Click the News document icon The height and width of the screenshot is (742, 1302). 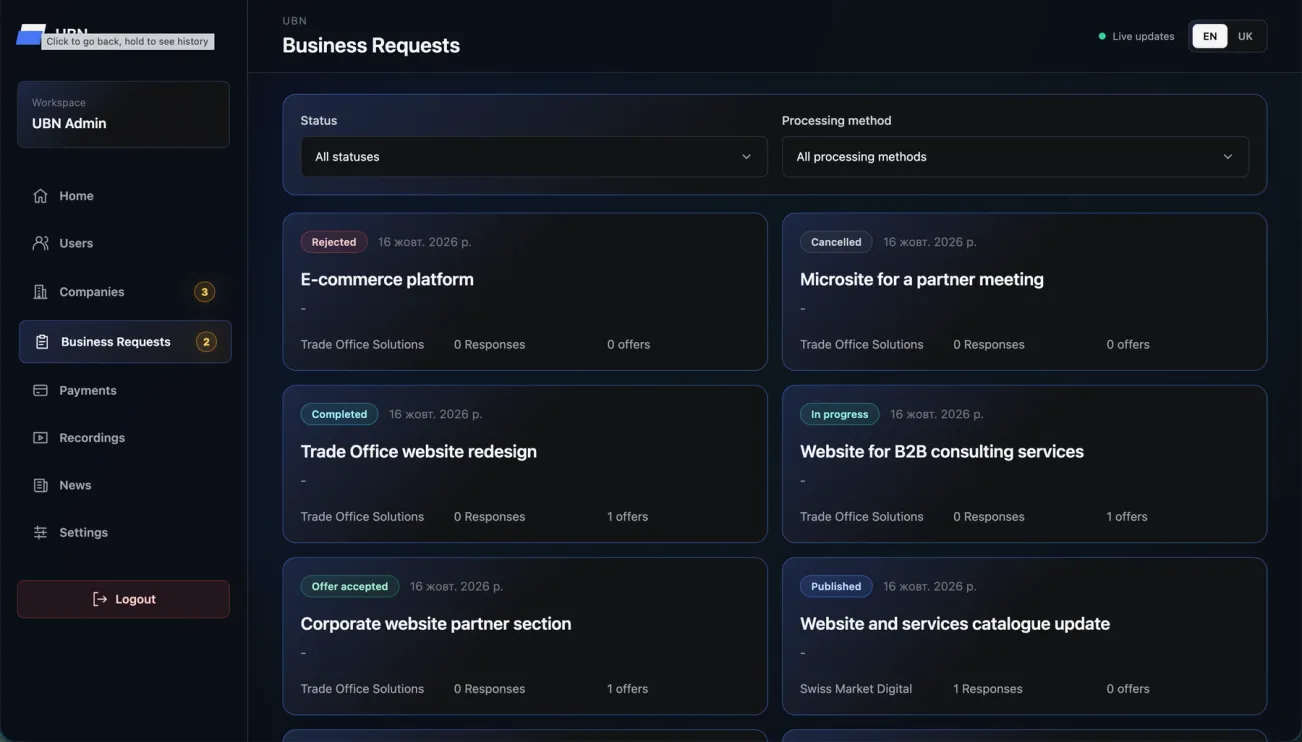[40, 485]
